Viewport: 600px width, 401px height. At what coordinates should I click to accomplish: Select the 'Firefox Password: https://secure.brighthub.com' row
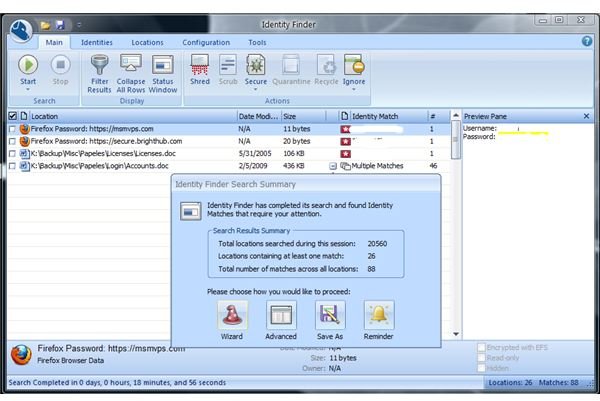pyautogui.click(x=228, y=141)
